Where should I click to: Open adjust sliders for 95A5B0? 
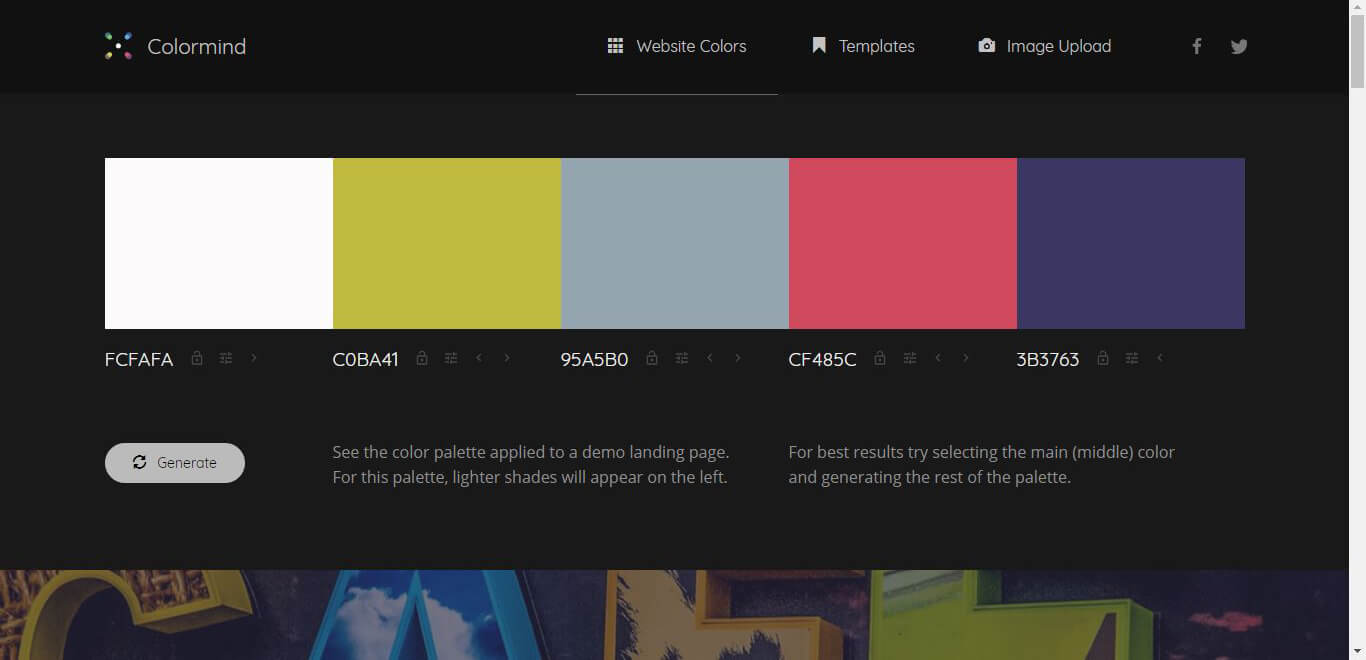(x=682, y=358)
